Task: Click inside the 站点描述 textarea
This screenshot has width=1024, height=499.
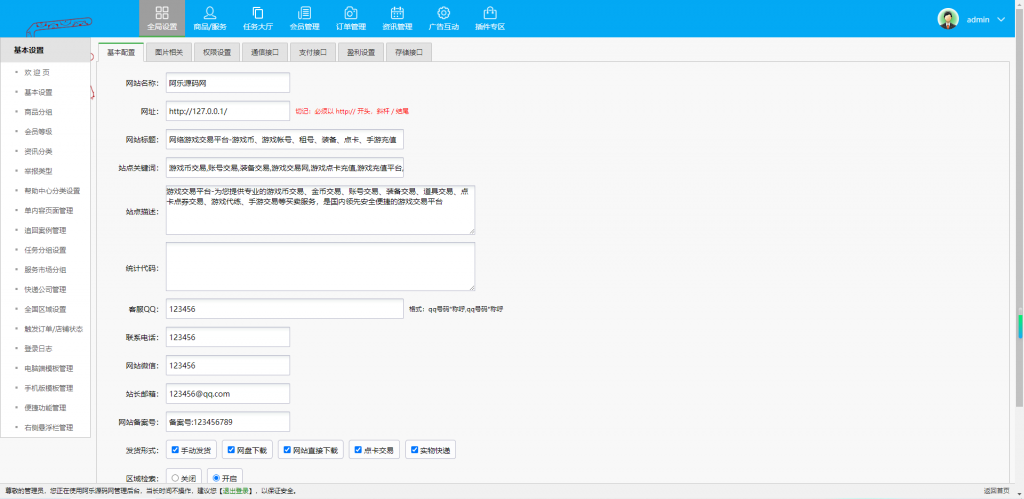Action: (321, 210)
